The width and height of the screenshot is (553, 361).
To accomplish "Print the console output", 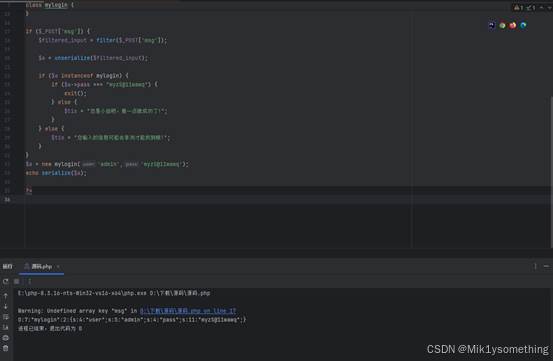I will point(6,338).
